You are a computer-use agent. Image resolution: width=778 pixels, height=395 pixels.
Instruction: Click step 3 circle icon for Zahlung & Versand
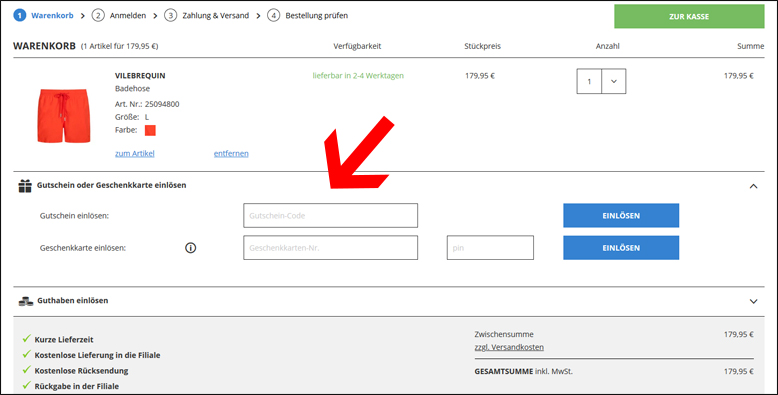(170, 15)
